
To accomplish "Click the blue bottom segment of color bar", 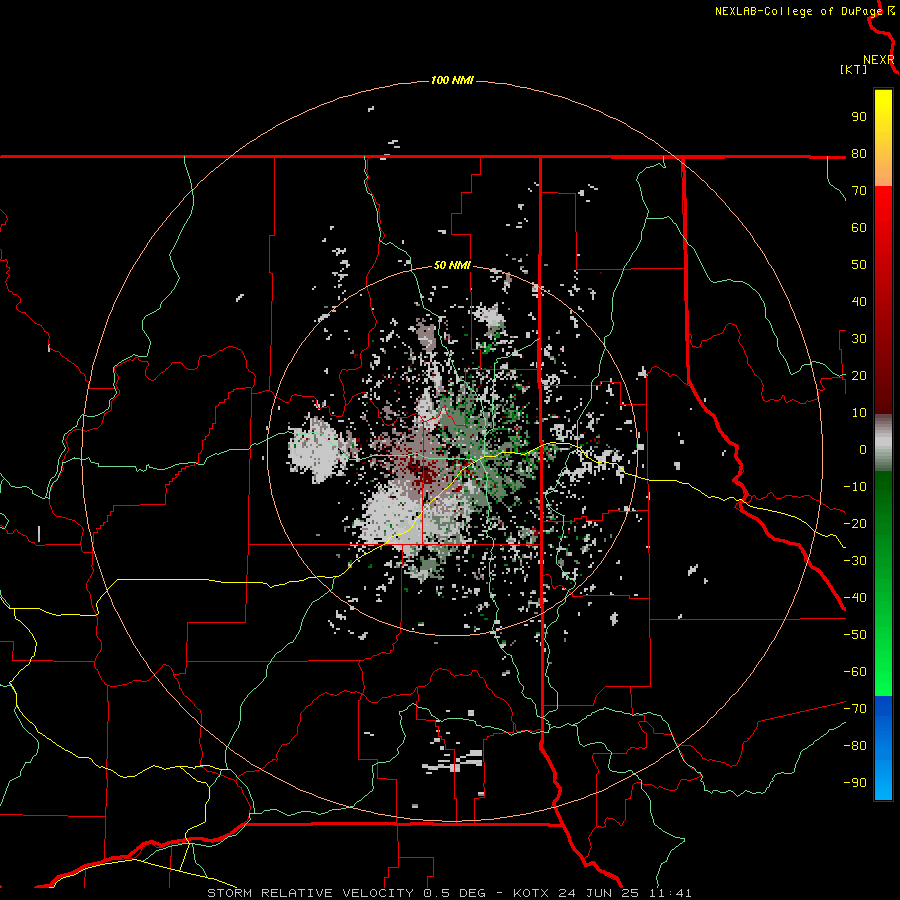I will [x=883, y=748].
